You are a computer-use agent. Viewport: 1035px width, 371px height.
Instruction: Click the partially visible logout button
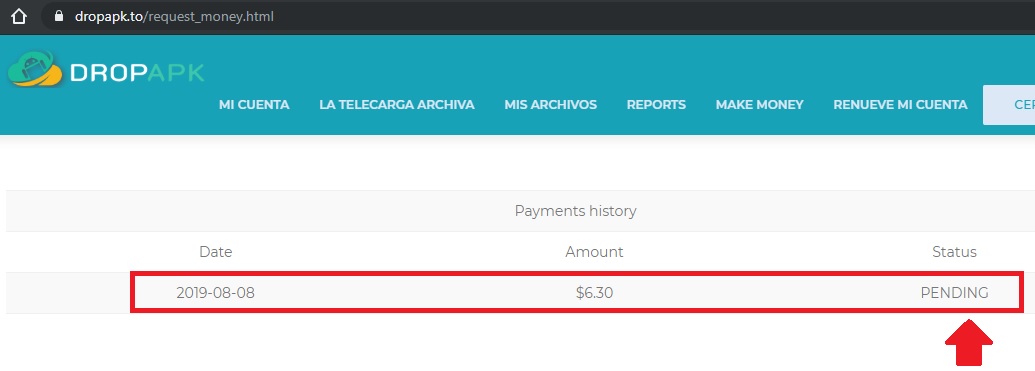tap(1009, 105)
